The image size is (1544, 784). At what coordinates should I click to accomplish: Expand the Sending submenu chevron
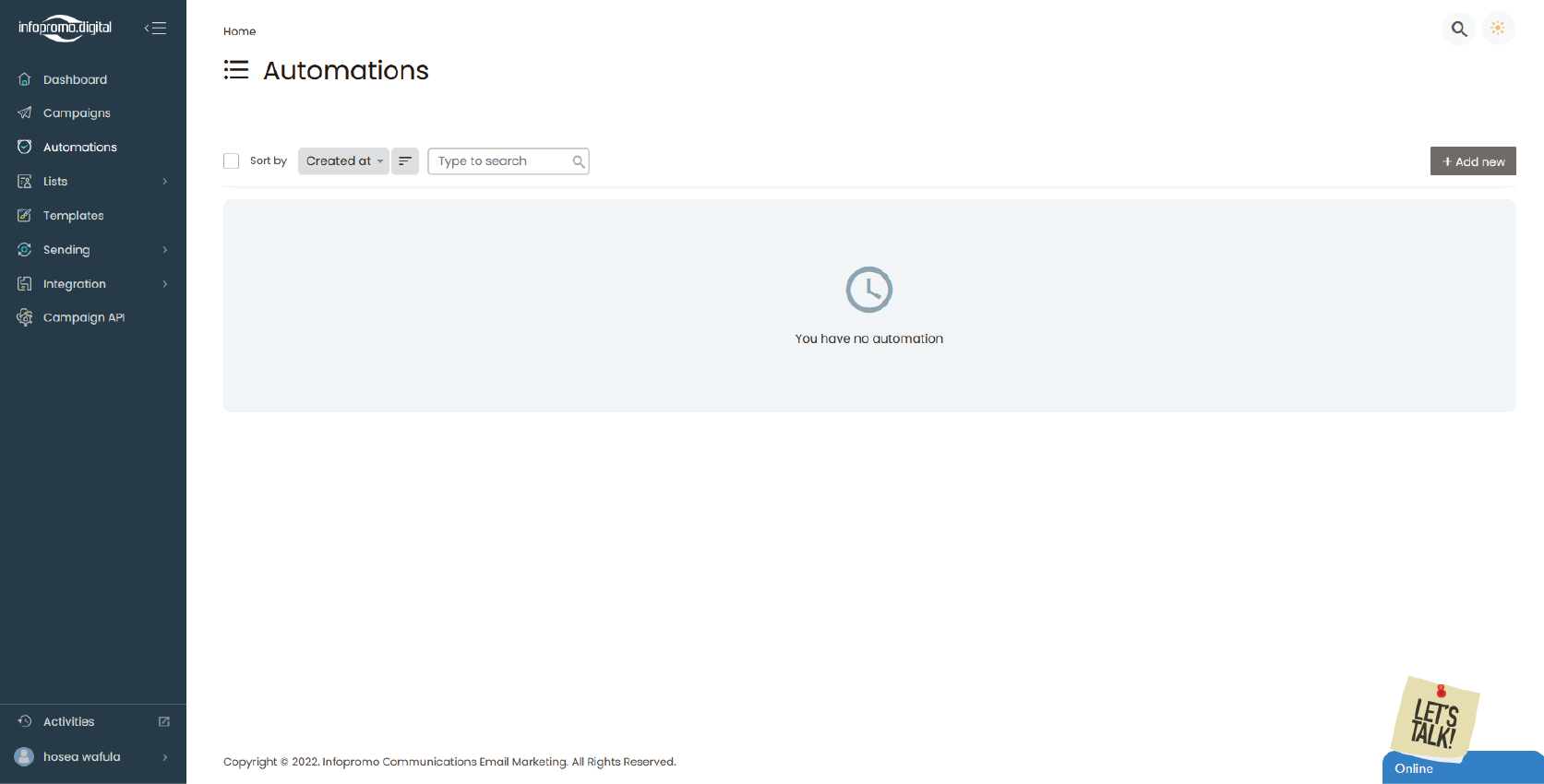pyautogui.click(x=165, y=249)
